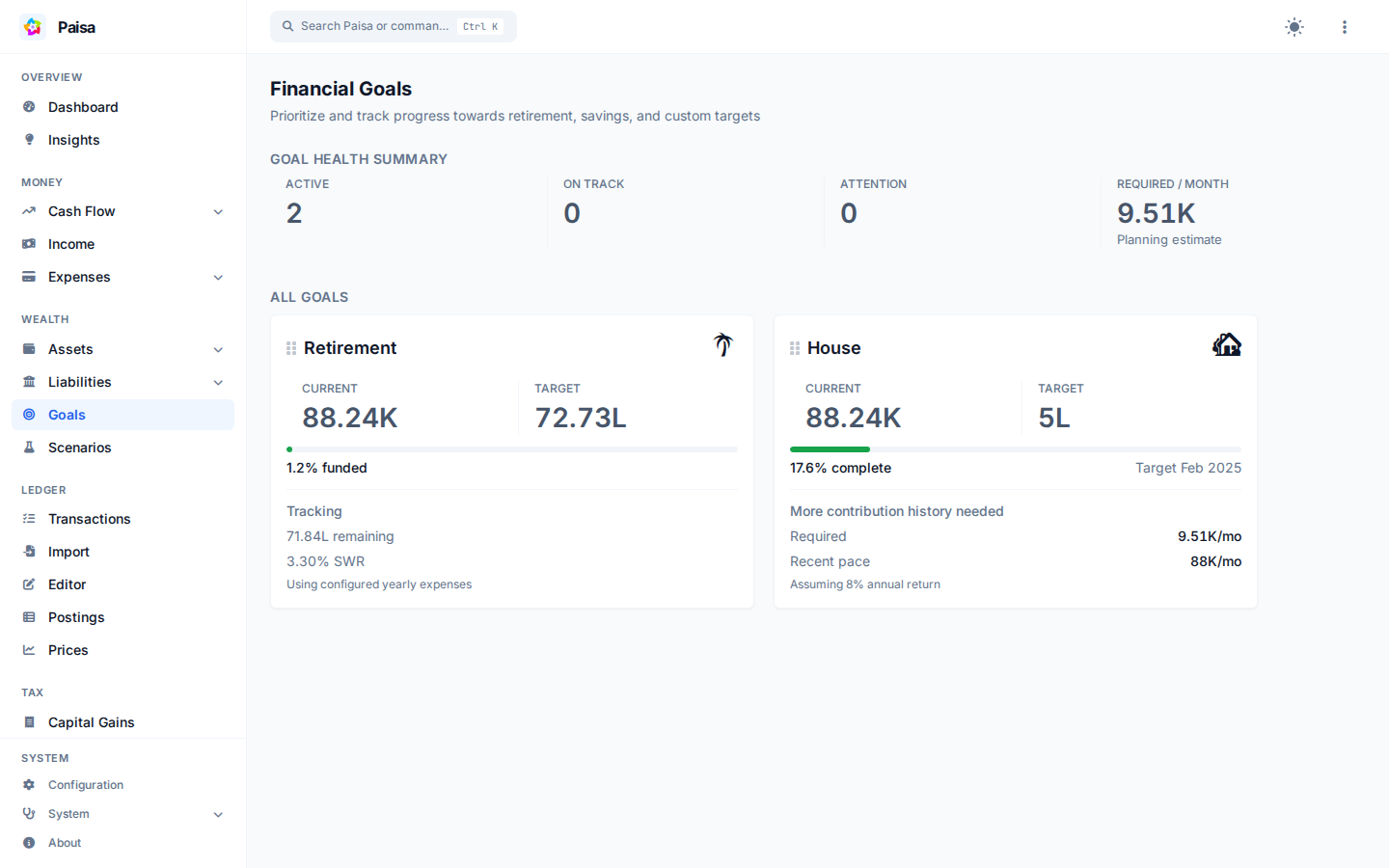Expand the Cash Flow submenu chevron

(x=218, y=211)
